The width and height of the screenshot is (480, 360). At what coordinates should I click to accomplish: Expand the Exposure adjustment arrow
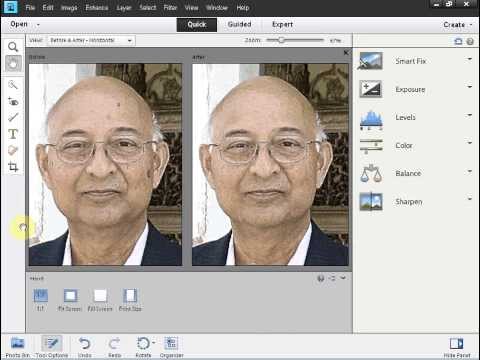[470, 87]
